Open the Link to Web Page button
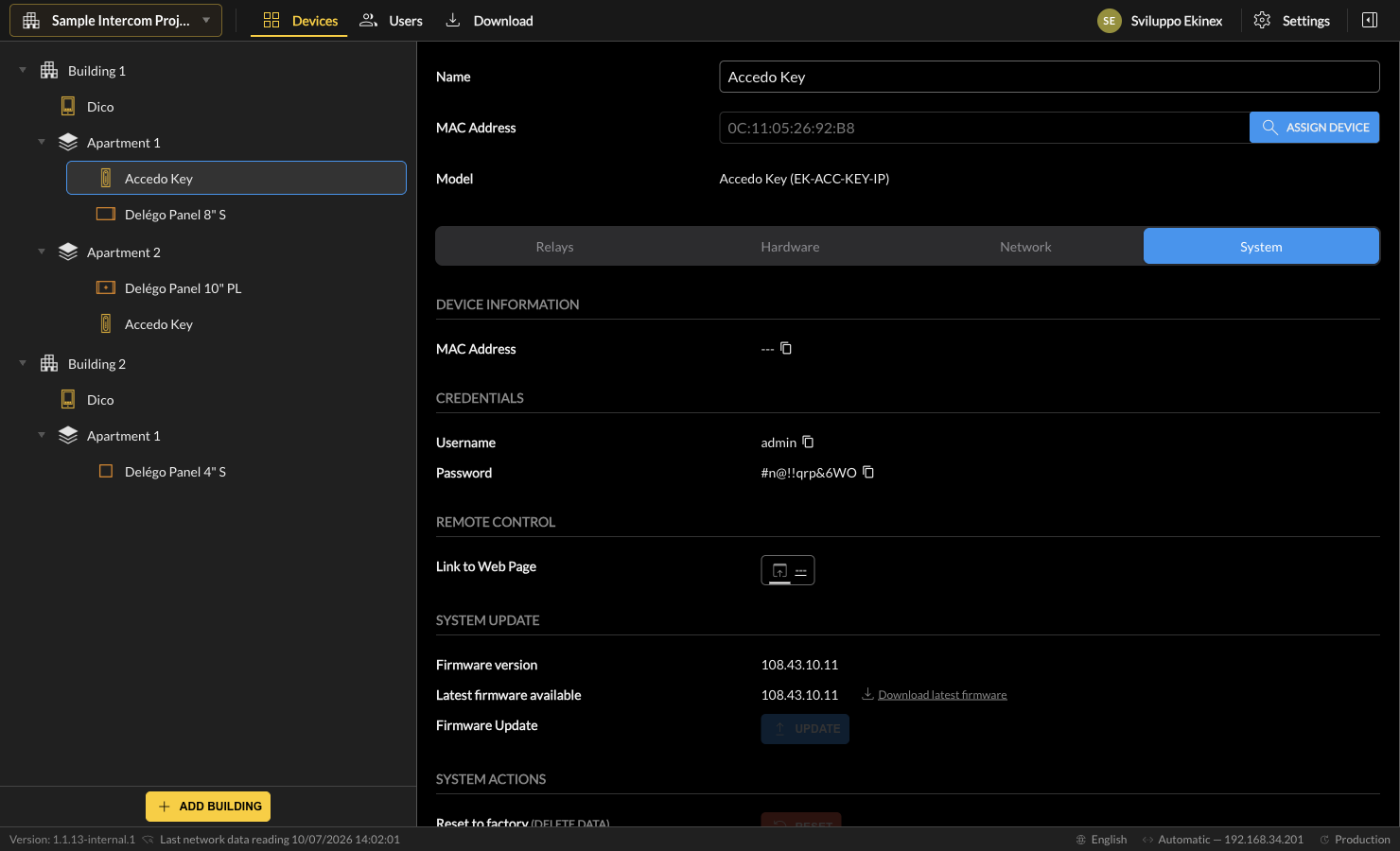The height and width of the screenshot is (851, 1400). (x=788, y=570)
